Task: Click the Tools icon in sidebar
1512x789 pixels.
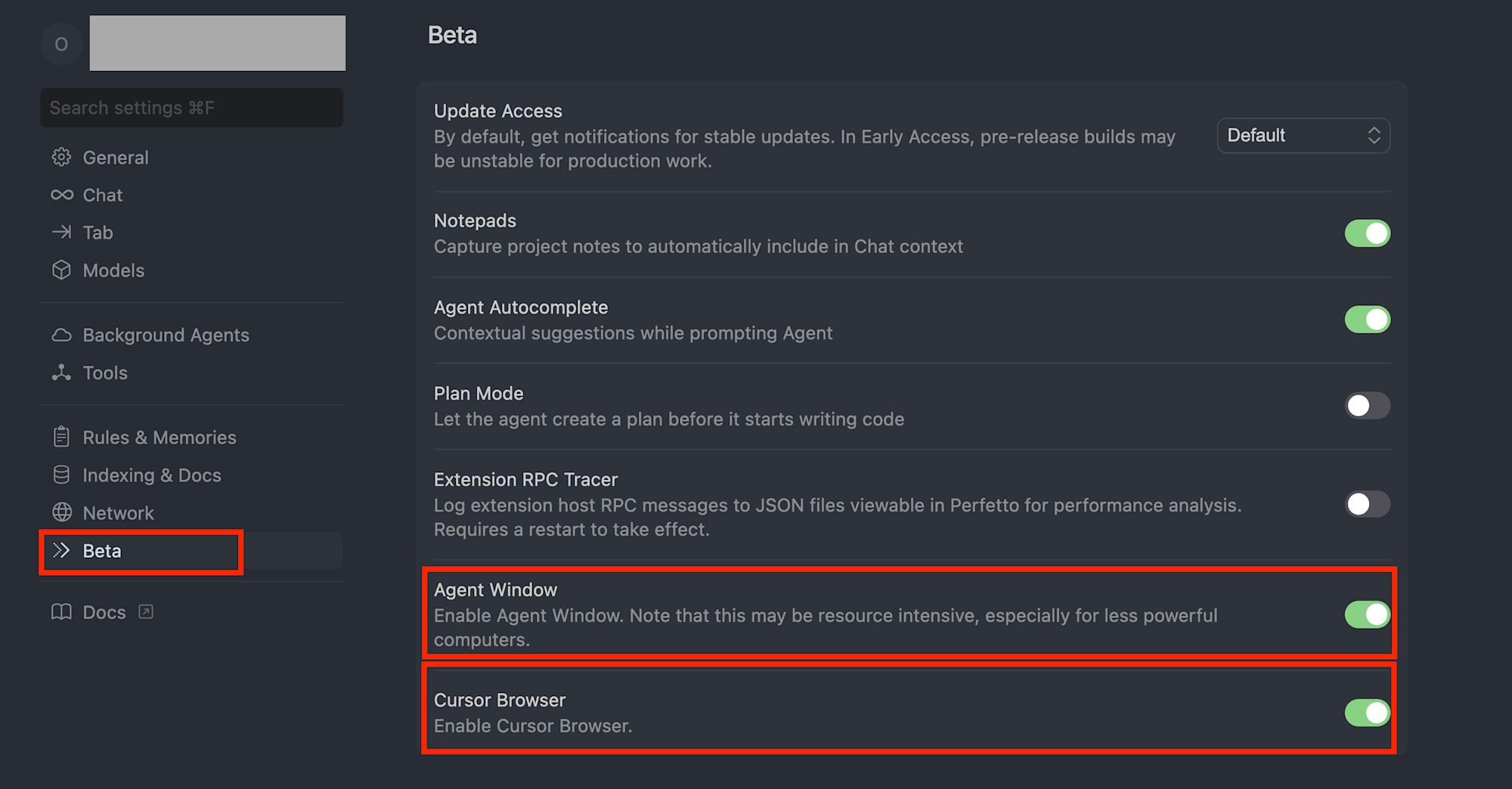Action: 61,373
